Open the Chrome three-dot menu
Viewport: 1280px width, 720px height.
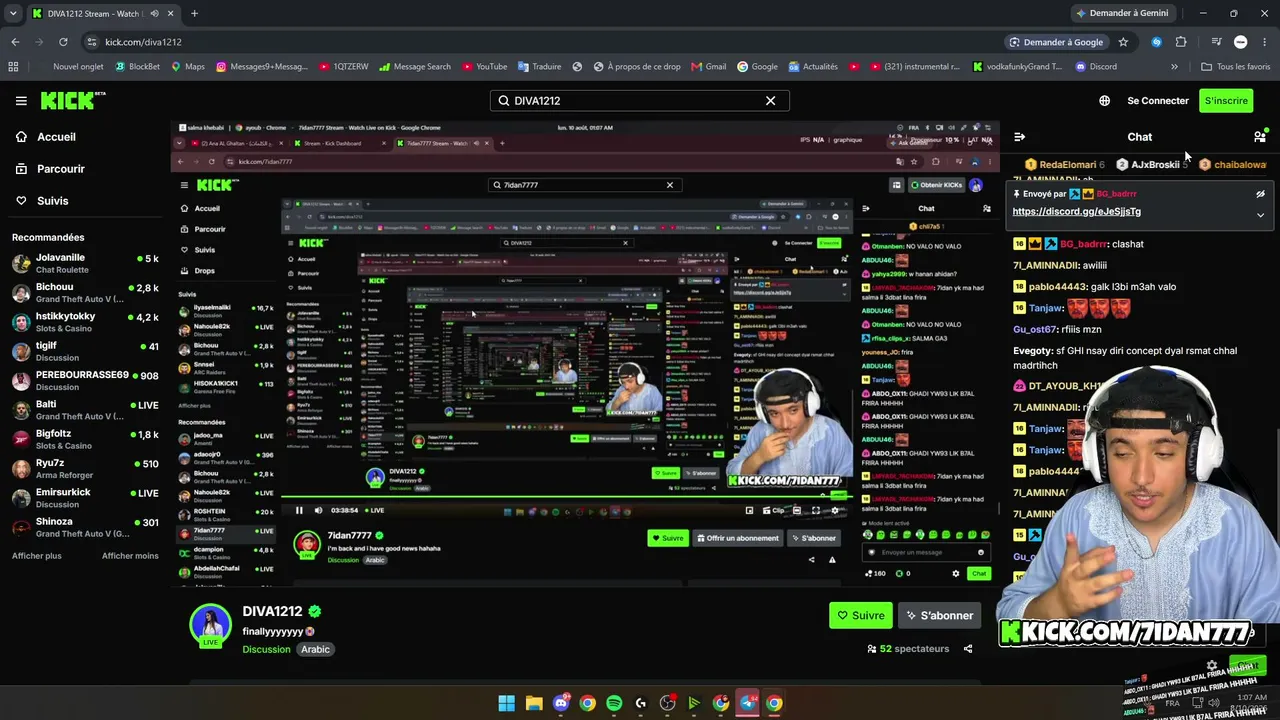[x=1265, y=42]
